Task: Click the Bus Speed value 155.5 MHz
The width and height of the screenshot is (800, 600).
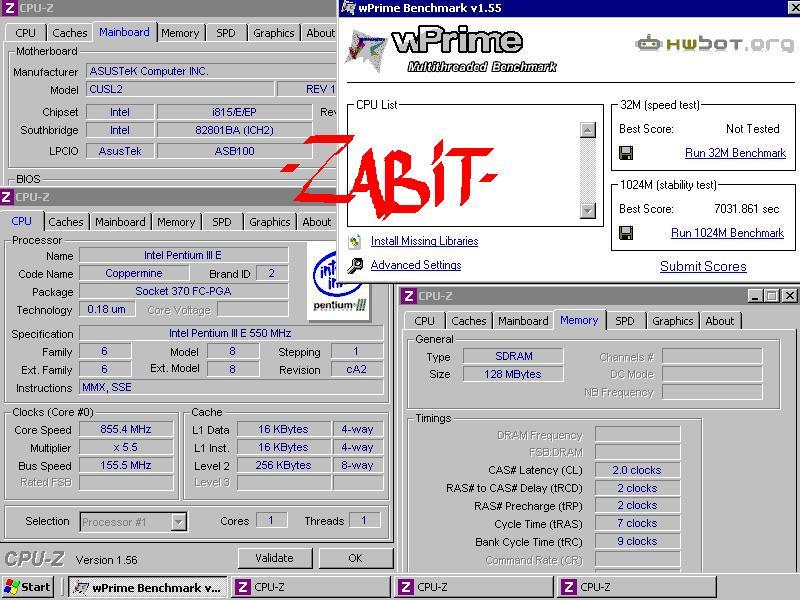Action: tap(126, 465)
